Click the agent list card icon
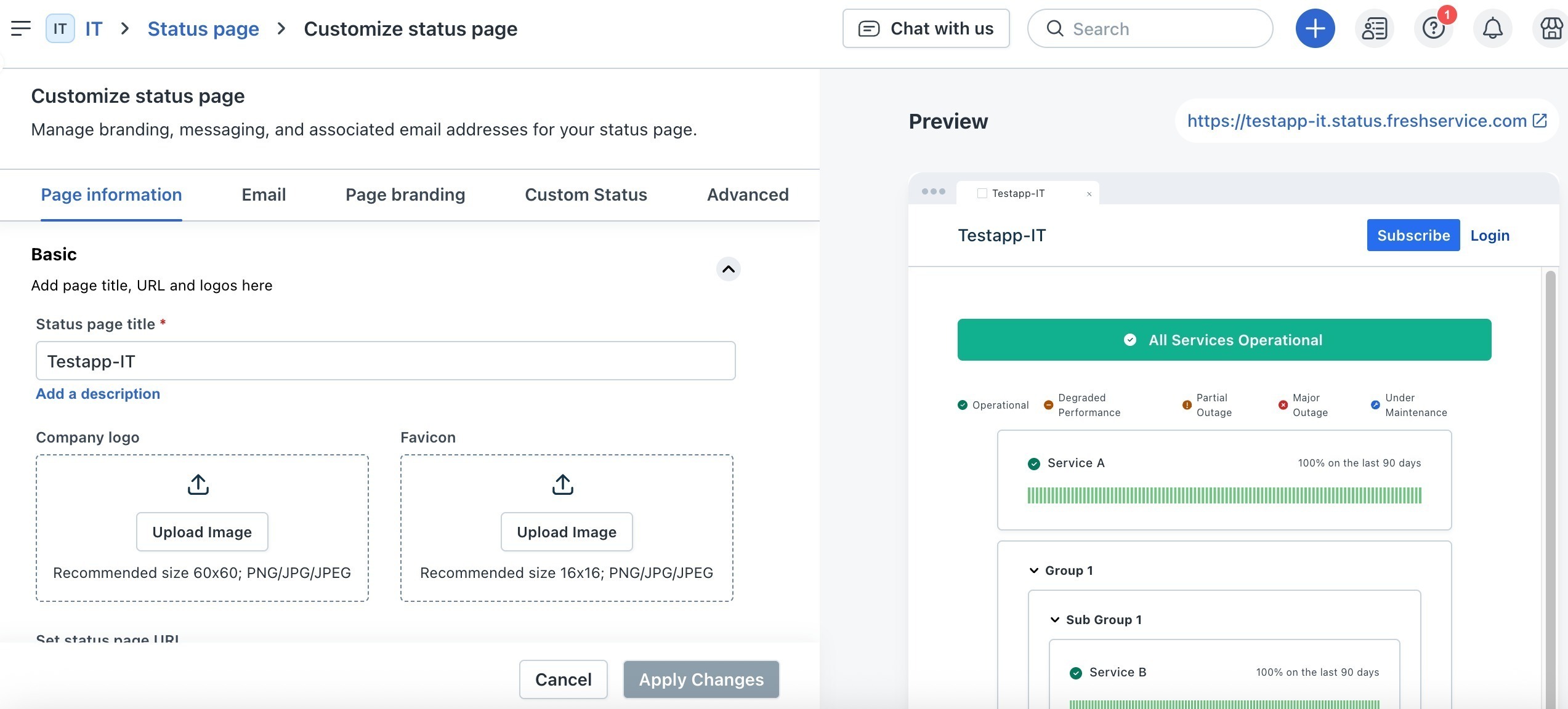 1374,28
